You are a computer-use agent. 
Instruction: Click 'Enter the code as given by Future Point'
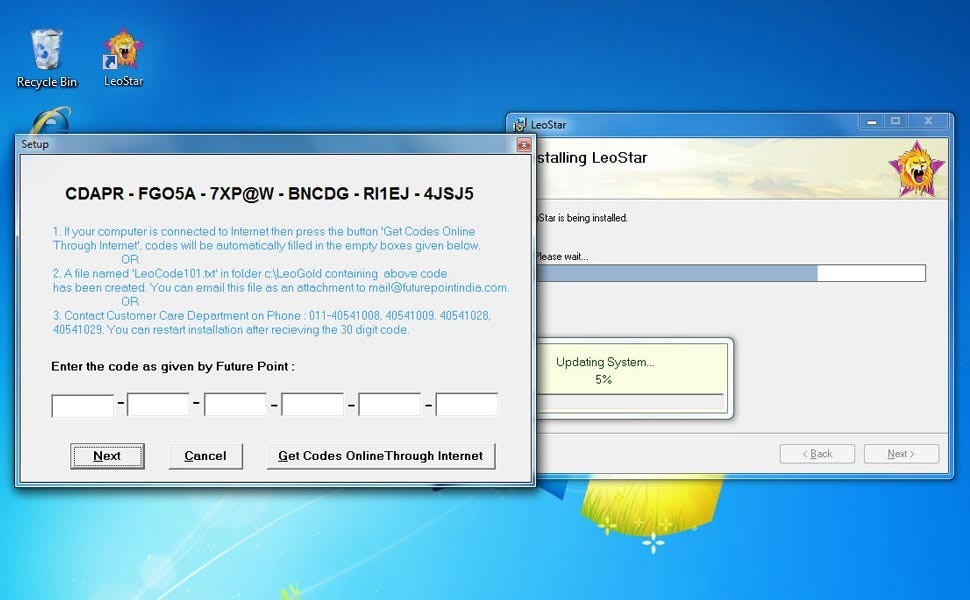[173, 366]
